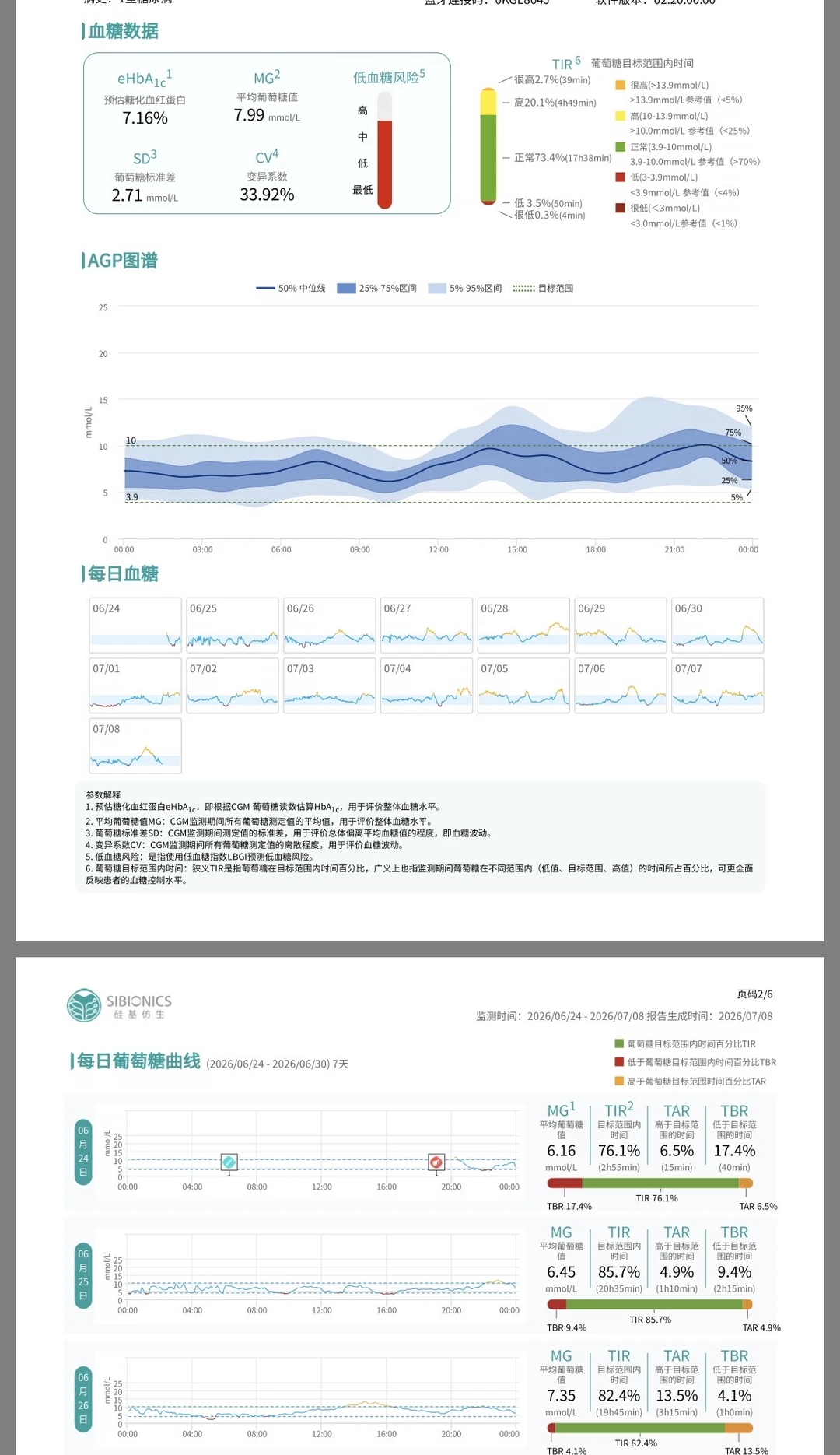This screenshot has height=1455, width=840.
Task: Click the 正常73.4%(17h38min) label
Action: pos(563,158)
